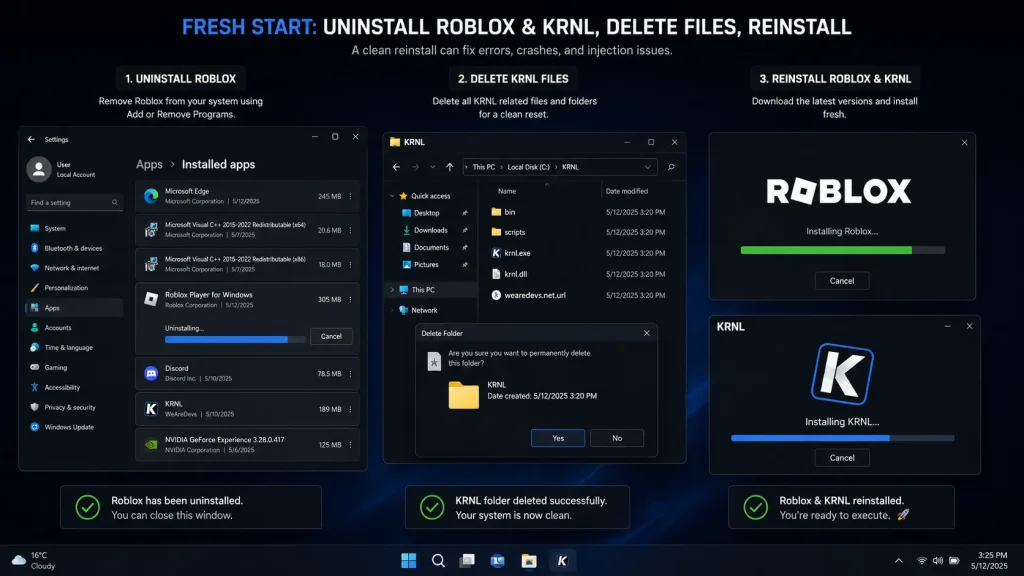Click the KRNL taskbar icon

pyautogui.click(x=562, y=560)
